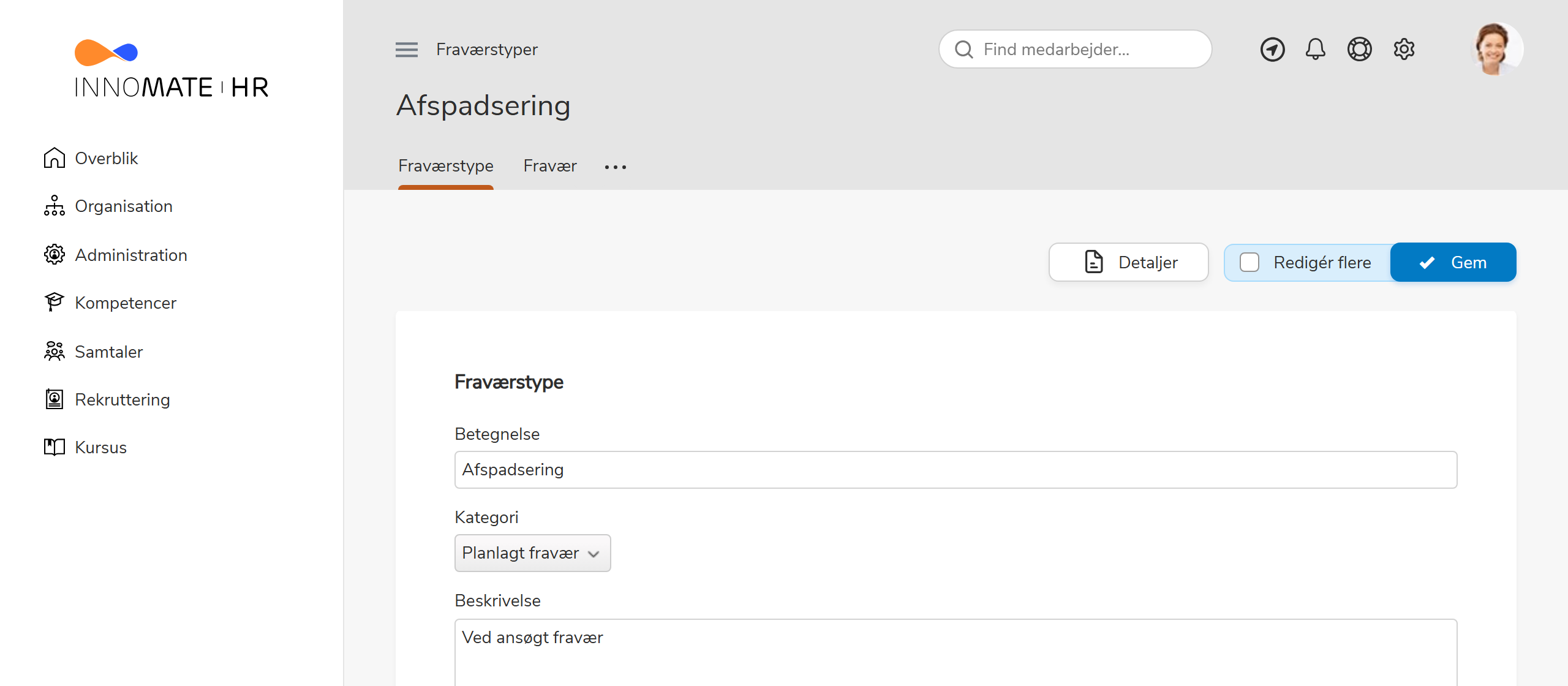Viewport: 1568px width, 686px height.
Task: Open notifications bell icon
Action: [1315, 49]
